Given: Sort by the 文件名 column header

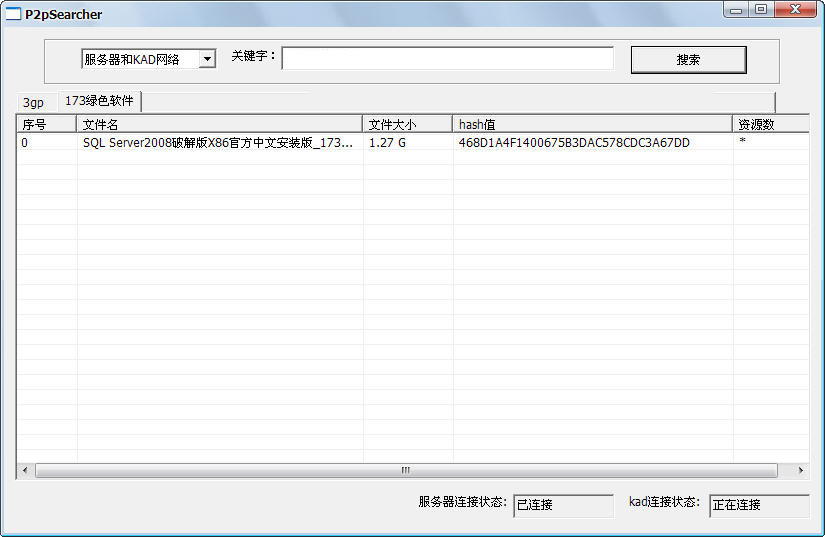Looking at the screenshot, I should click(x=219, y=124).
